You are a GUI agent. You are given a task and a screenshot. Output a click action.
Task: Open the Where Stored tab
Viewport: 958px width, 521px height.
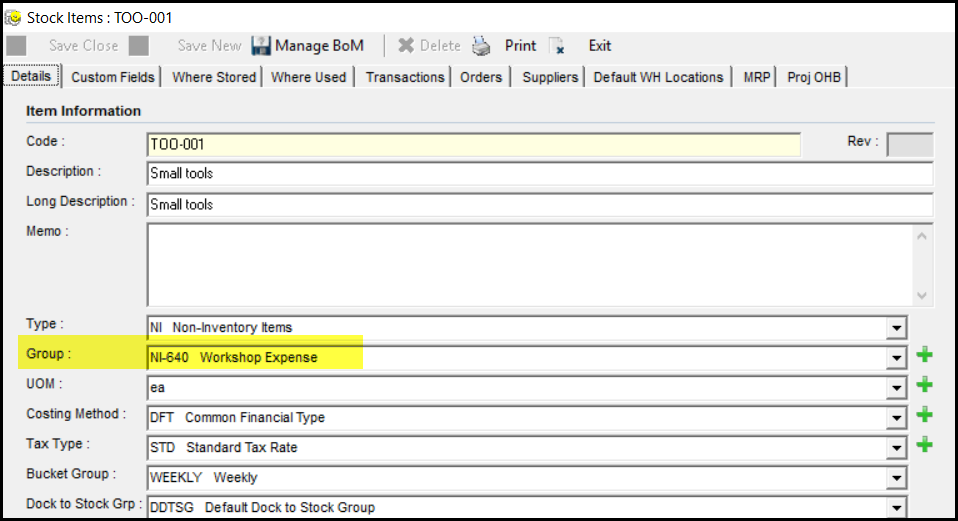pyautogui.click(x=214, y=77)
